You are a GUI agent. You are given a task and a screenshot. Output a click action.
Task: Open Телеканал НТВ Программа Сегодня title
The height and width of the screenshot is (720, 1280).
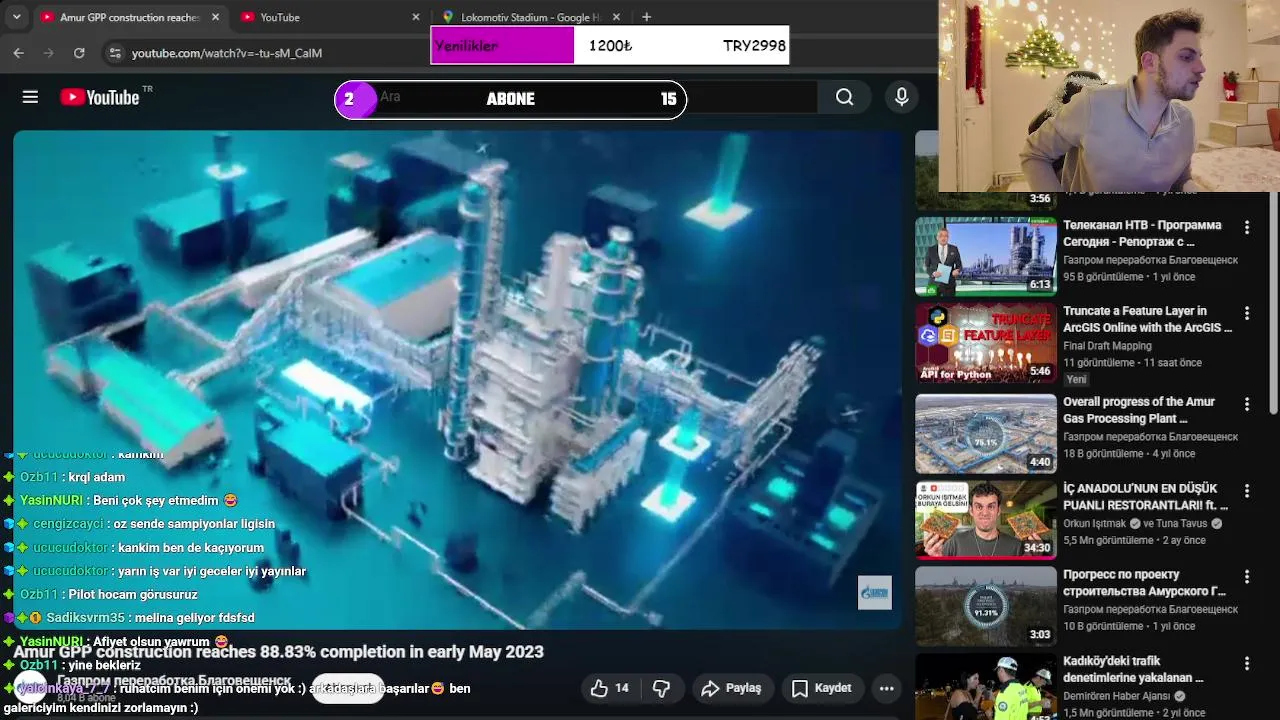coord(1142,234)
